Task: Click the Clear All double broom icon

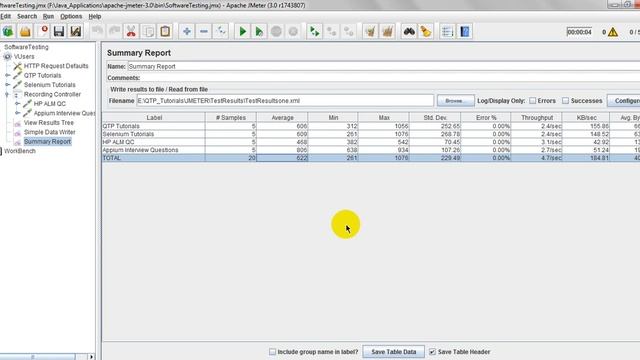Action: click(x=387, y=31)
